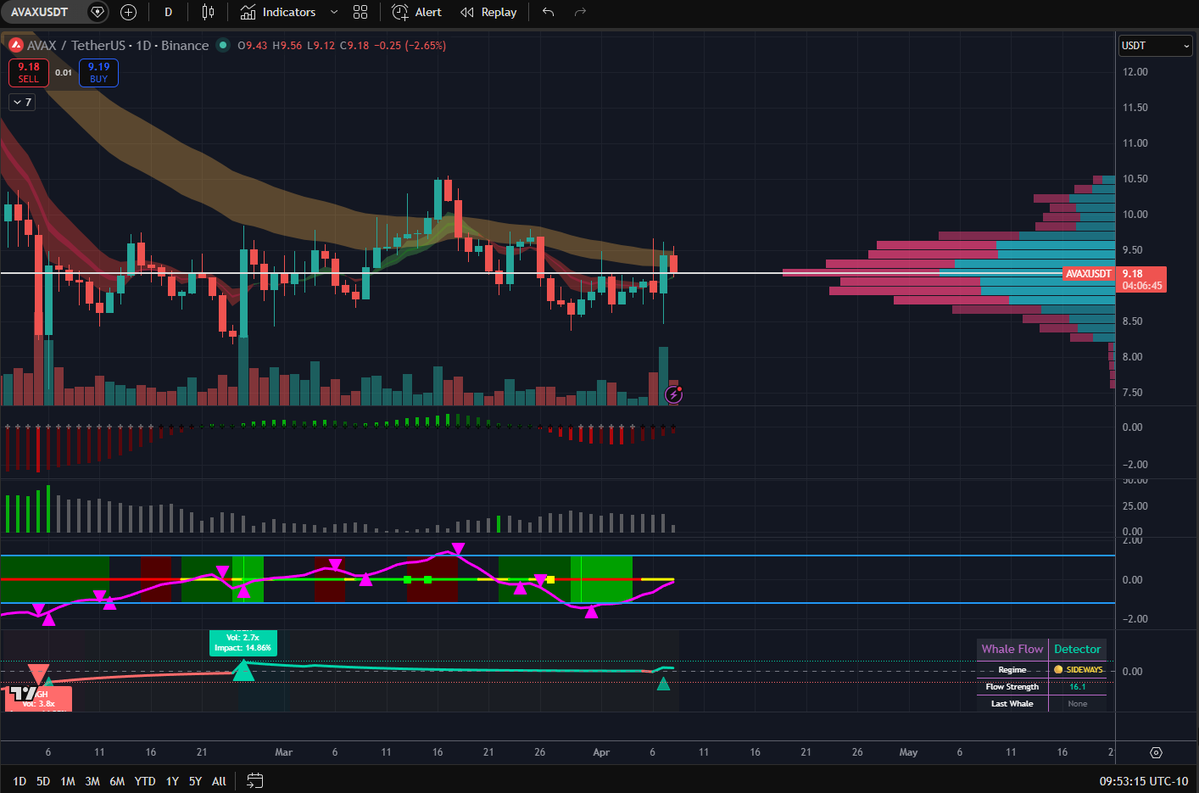Collapse the 7 indicators legend

click(22, 102)
